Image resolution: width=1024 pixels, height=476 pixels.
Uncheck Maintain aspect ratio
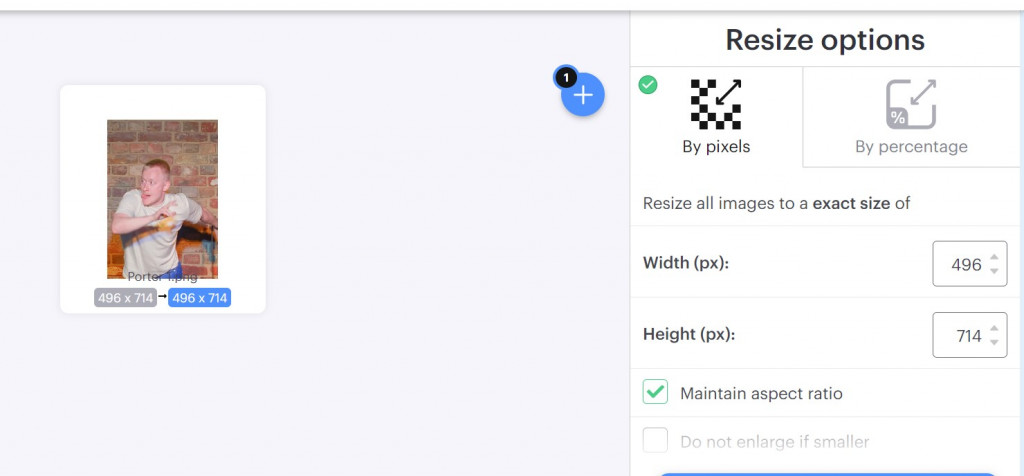655,392
